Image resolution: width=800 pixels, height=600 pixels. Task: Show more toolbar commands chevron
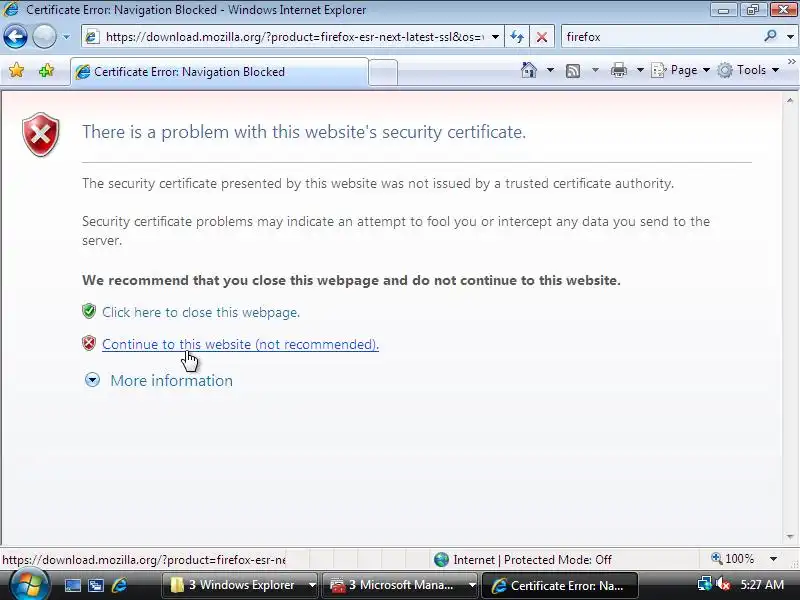(x=791, y=62)
